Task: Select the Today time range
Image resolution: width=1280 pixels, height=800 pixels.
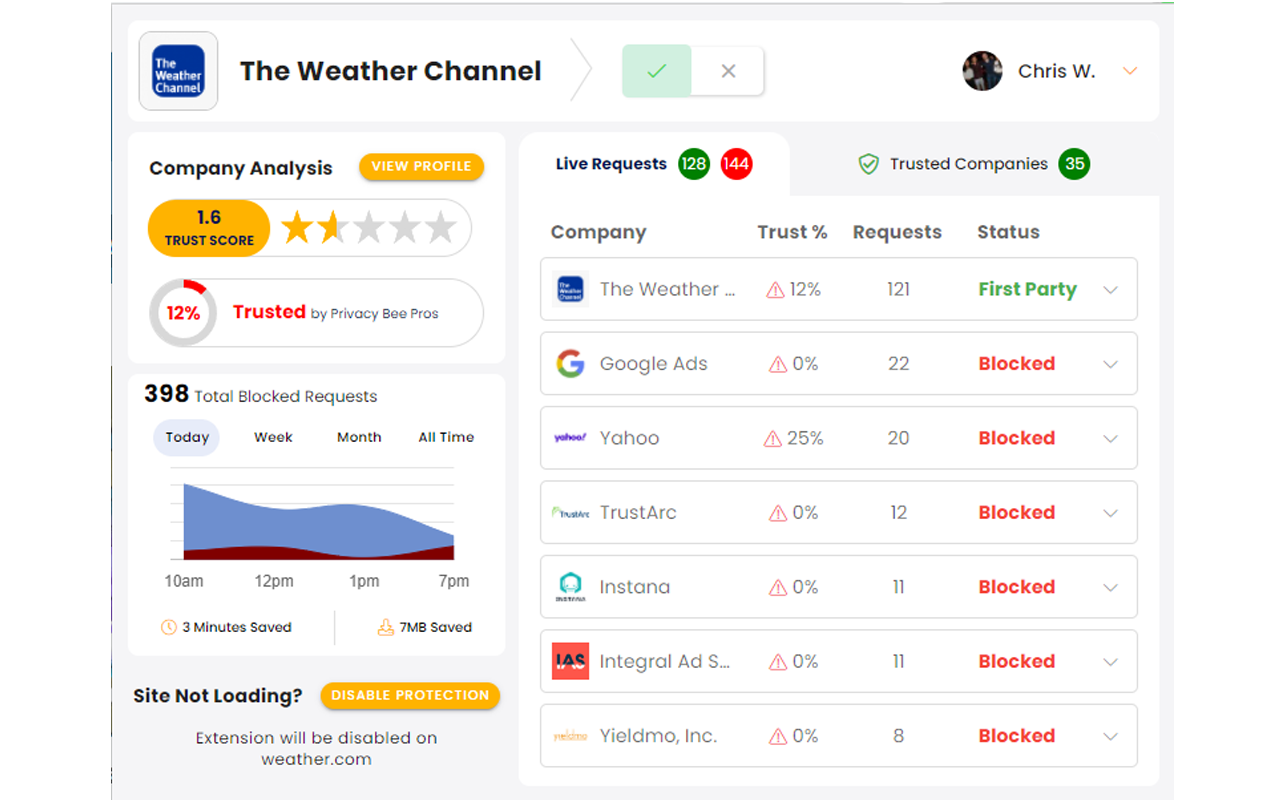Action: click(187, 437)
